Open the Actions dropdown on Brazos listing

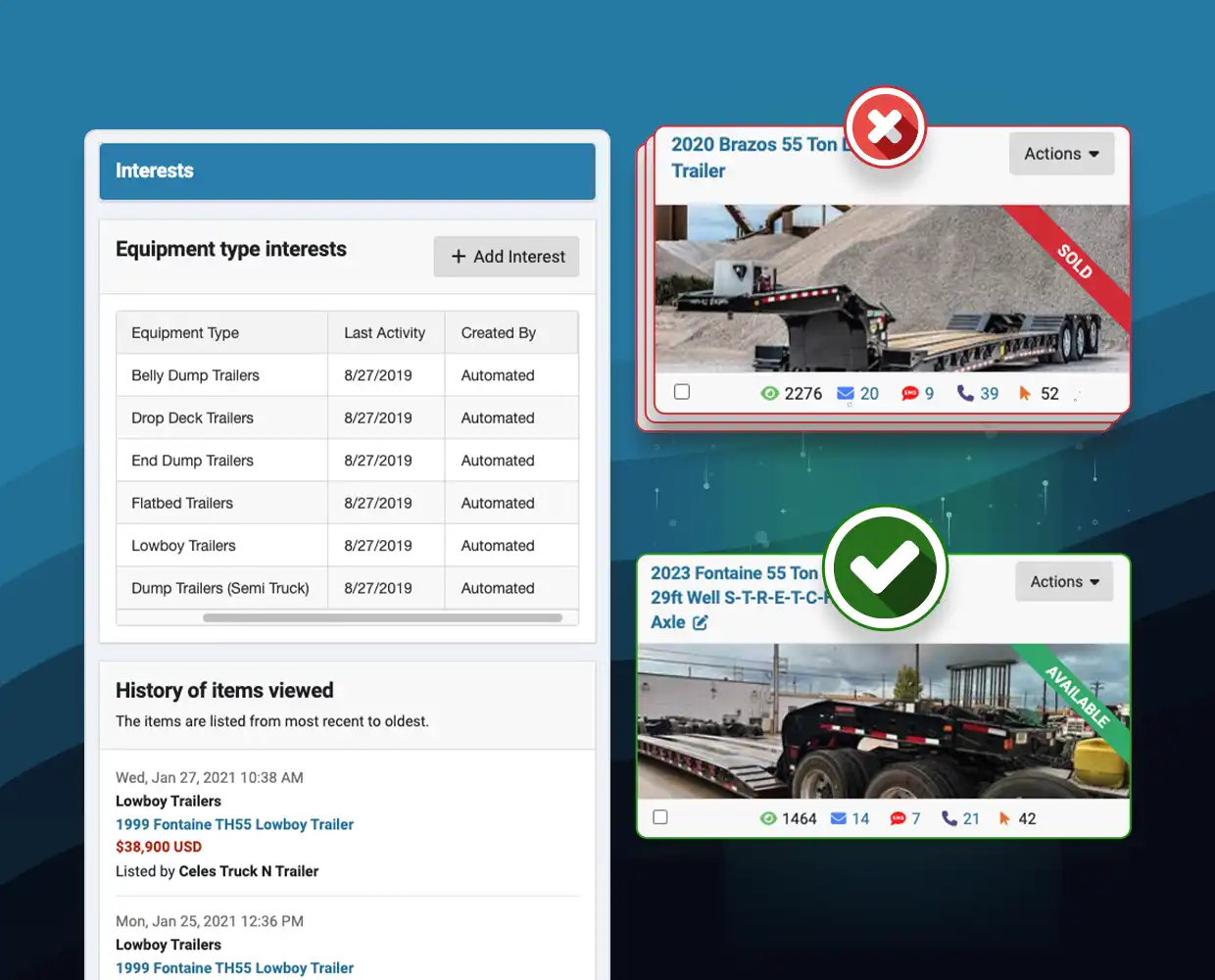coord(1061,154)
